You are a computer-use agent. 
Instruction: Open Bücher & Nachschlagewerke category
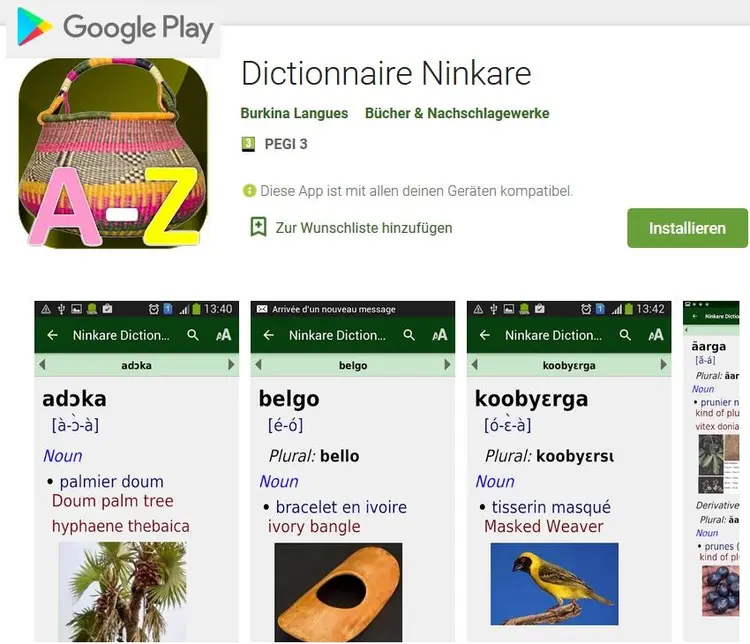click(x=457, y=113)
